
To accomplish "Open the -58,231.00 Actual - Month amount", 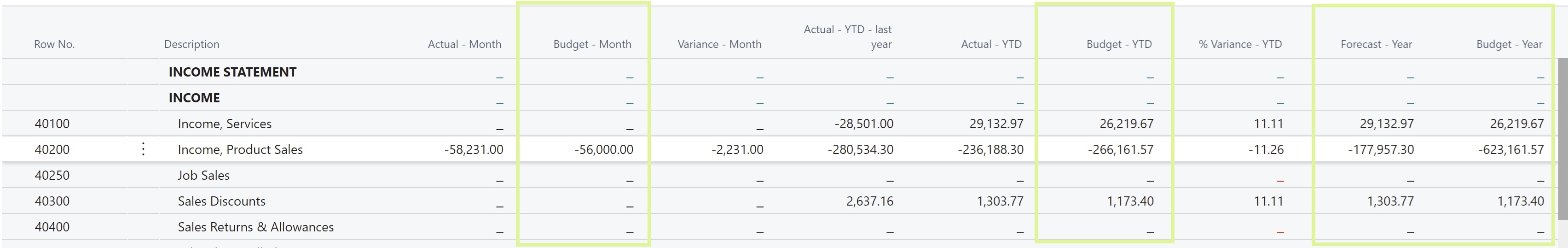I will click(x=474, y=150).
